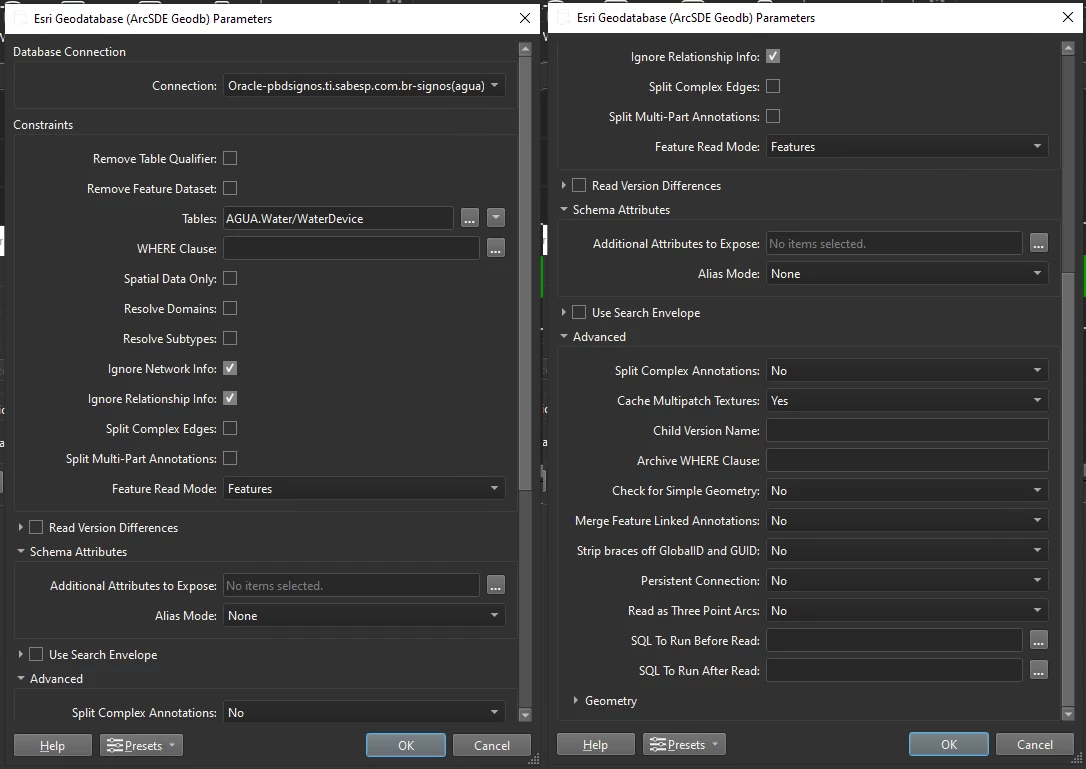1086x769 pixels.
Task: Toggle Remove Feature Dataset checkbox
Action: click(x=230, y=188)
